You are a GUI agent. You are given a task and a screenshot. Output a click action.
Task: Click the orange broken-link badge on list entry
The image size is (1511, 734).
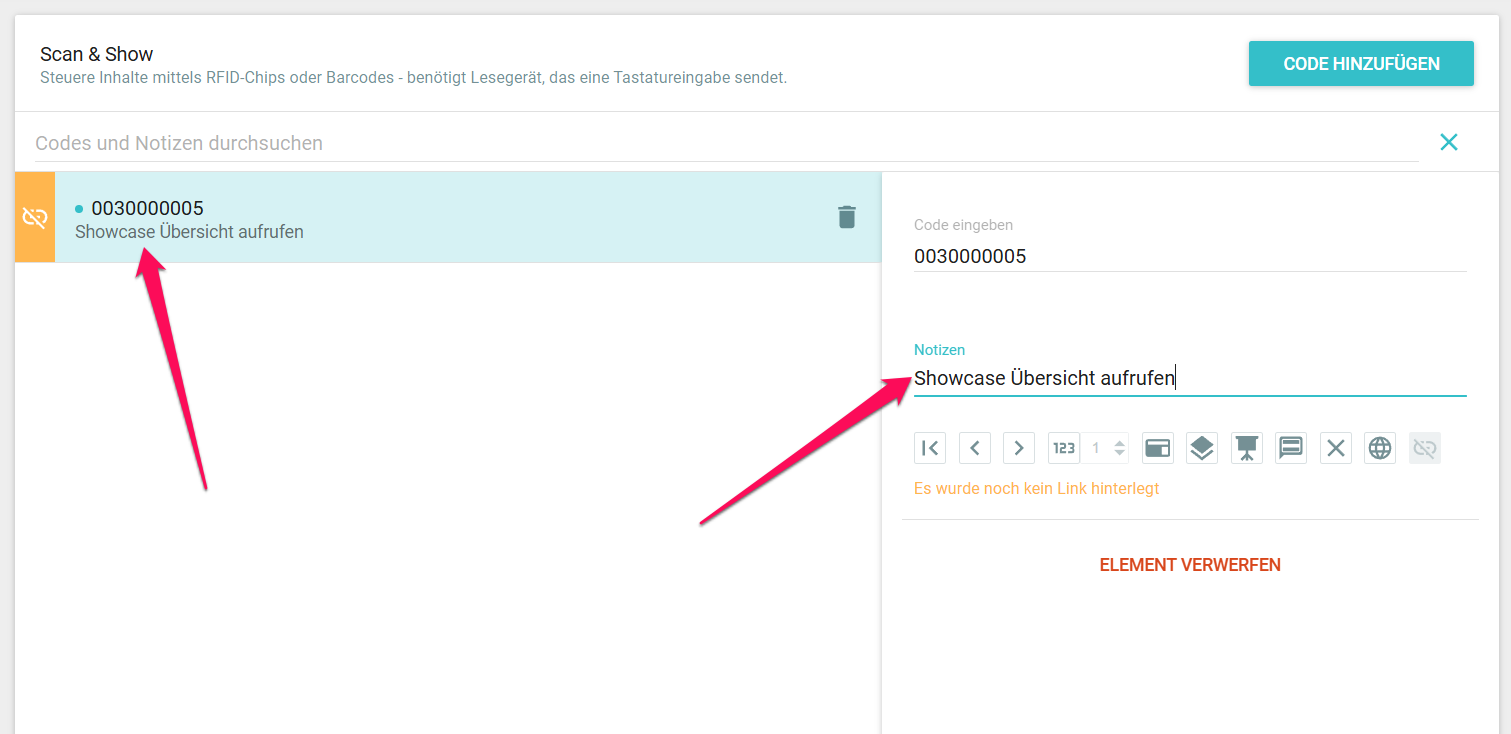(x=35, y=217)
